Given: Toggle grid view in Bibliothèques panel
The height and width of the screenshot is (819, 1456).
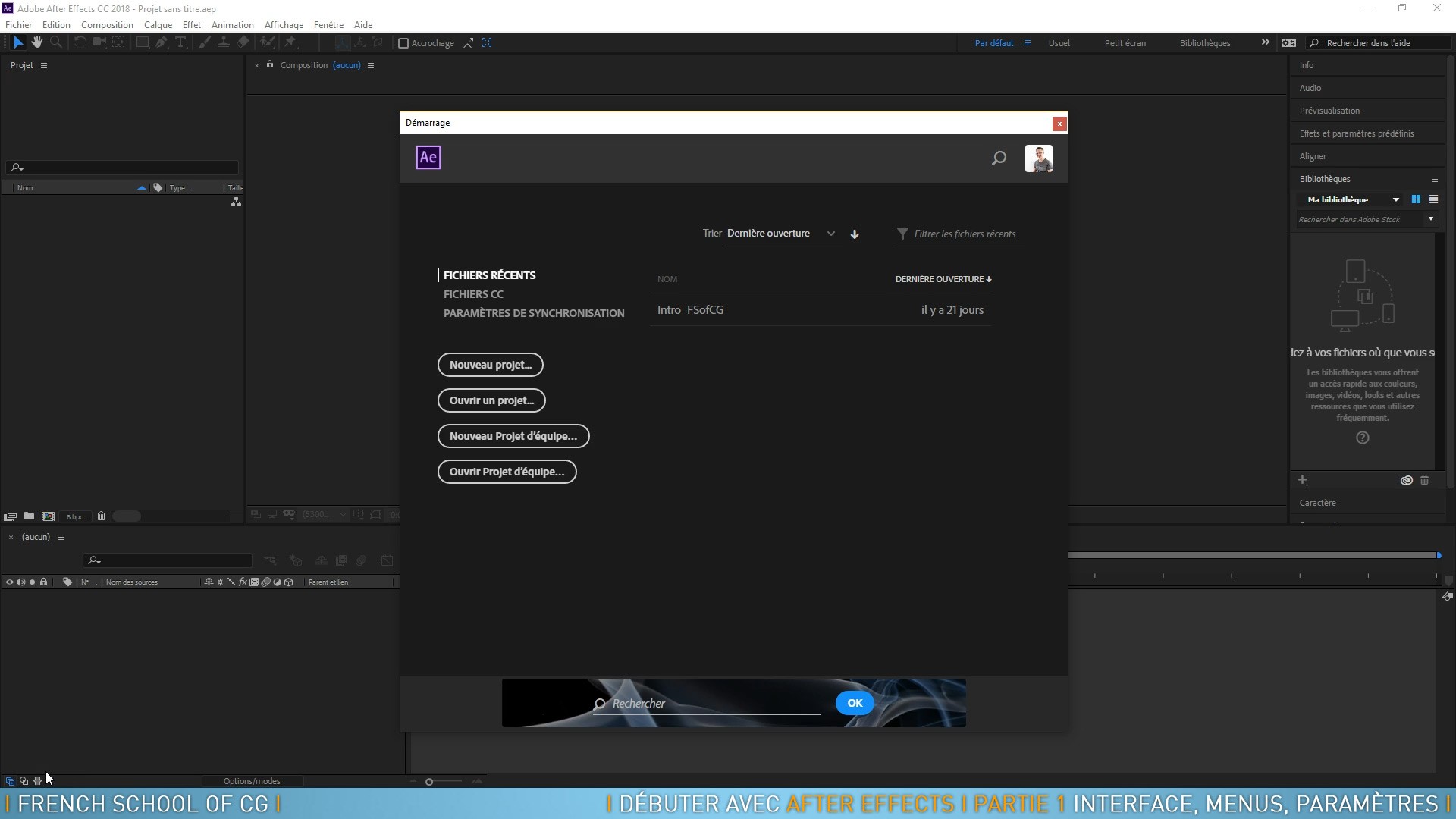Looking at the screenshot, I should coord(1416,199).
